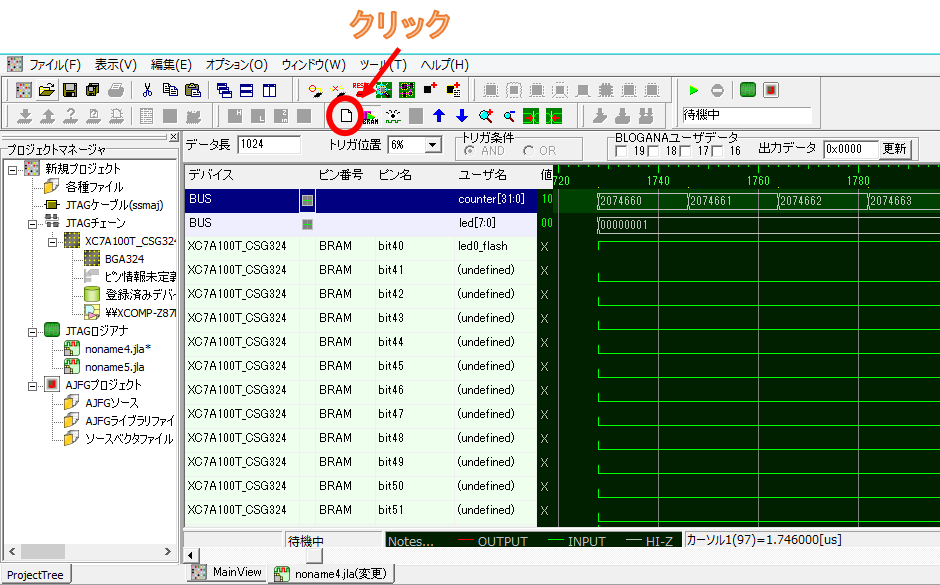Click the scissors cut icon

click(148, 90)
